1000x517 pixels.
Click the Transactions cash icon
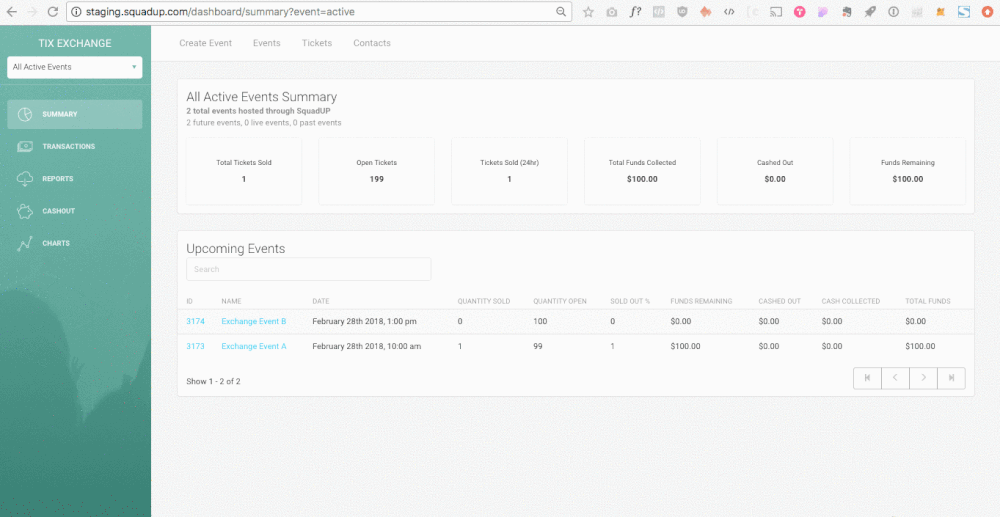[26, 146]
